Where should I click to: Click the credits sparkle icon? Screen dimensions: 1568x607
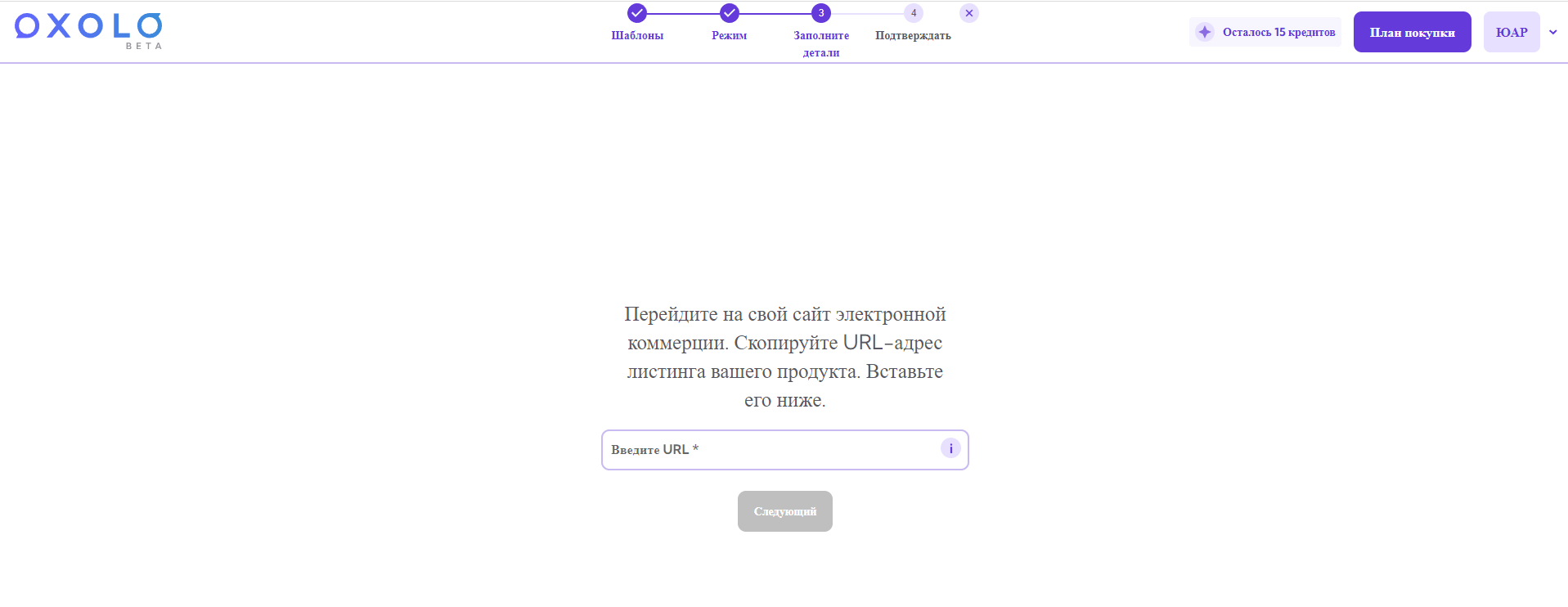coord(1205,32)
